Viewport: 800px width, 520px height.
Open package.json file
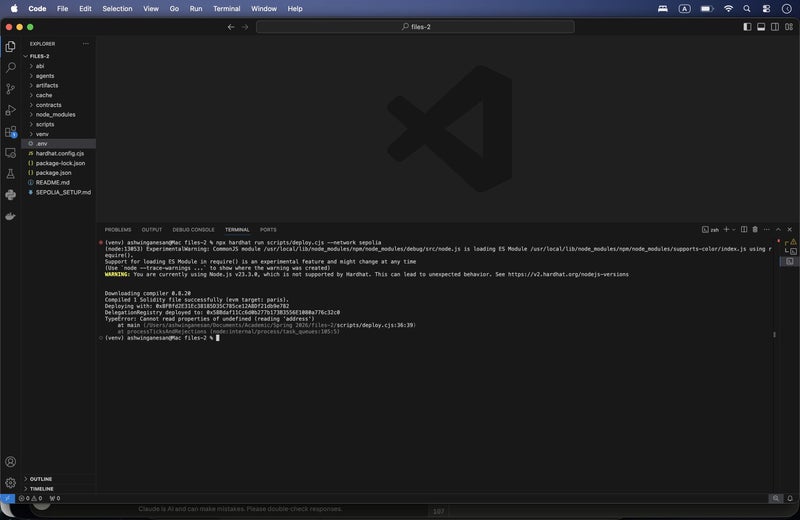coord(58,172)
